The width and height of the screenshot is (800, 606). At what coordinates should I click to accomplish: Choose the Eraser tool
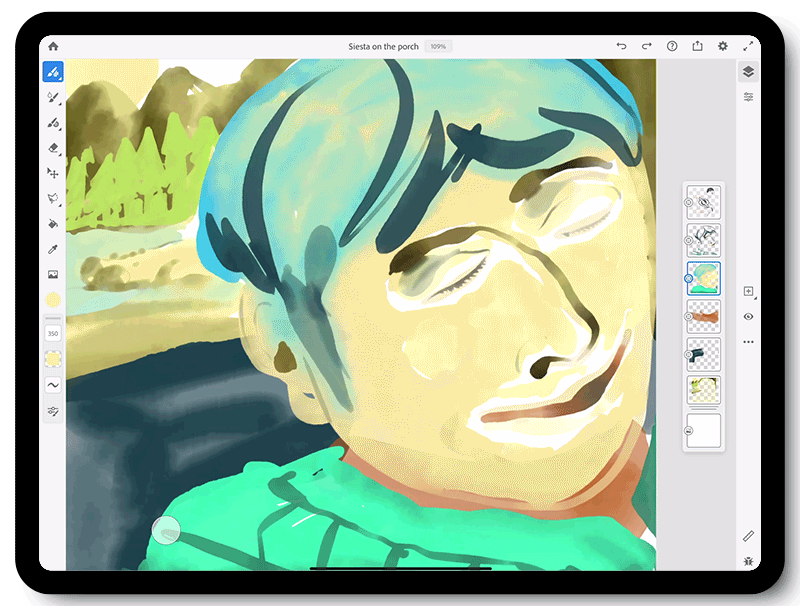tap(53, 148)
